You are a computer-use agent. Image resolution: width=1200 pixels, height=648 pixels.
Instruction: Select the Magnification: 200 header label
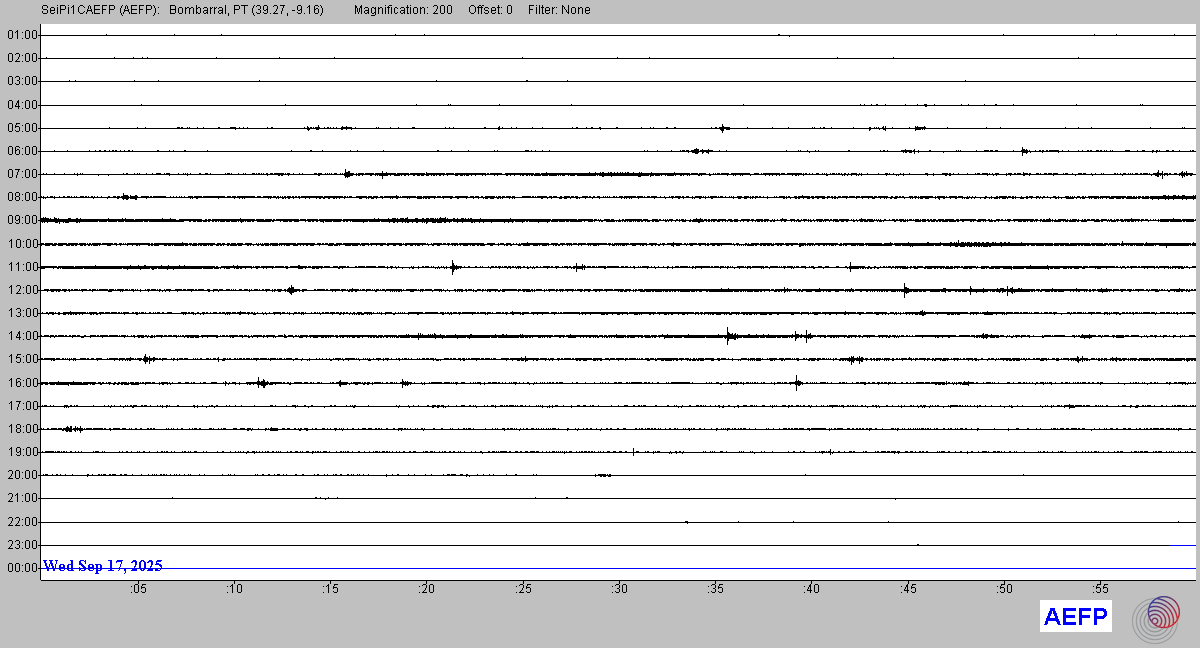point(403,10)
